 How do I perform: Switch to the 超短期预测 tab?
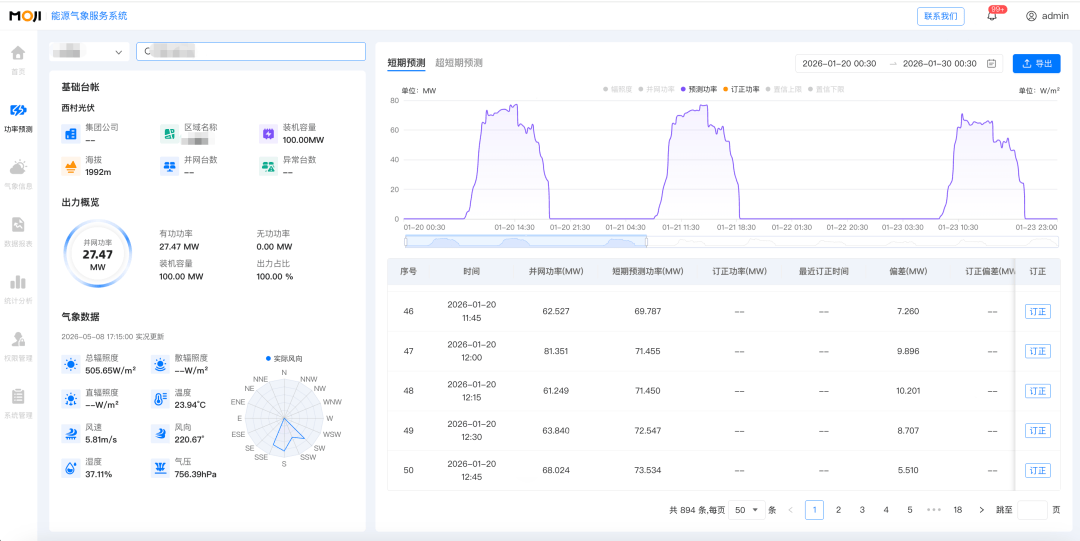click(x=459, y=63)
